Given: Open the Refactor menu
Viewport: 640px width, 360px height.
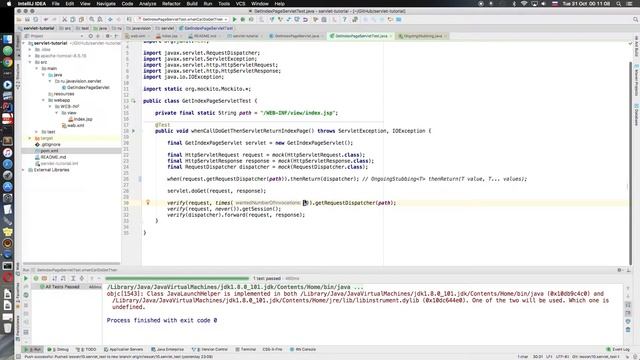Looking at the screenshot, I should pyautogui.click(x=171, y=4).
